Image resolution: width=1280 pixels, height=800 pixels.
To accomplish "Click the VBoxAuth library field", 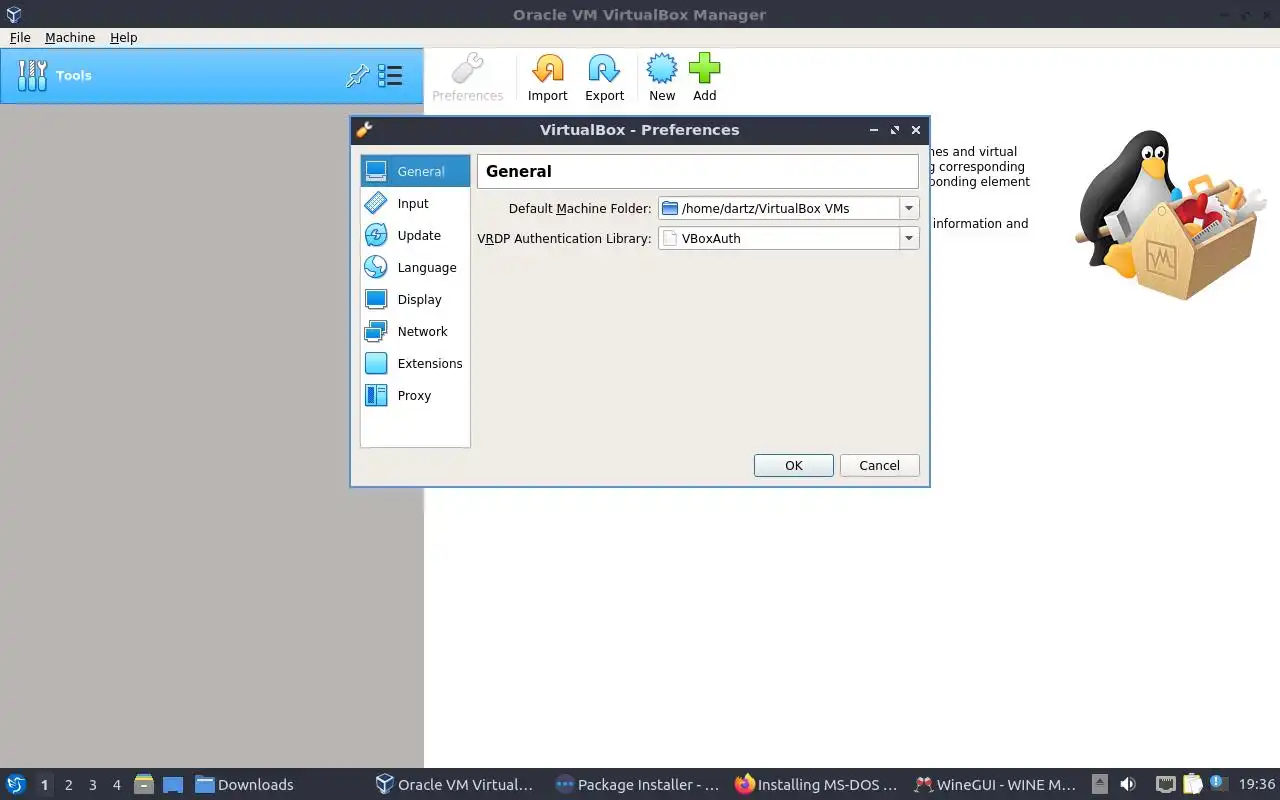I will pos(778,238).
